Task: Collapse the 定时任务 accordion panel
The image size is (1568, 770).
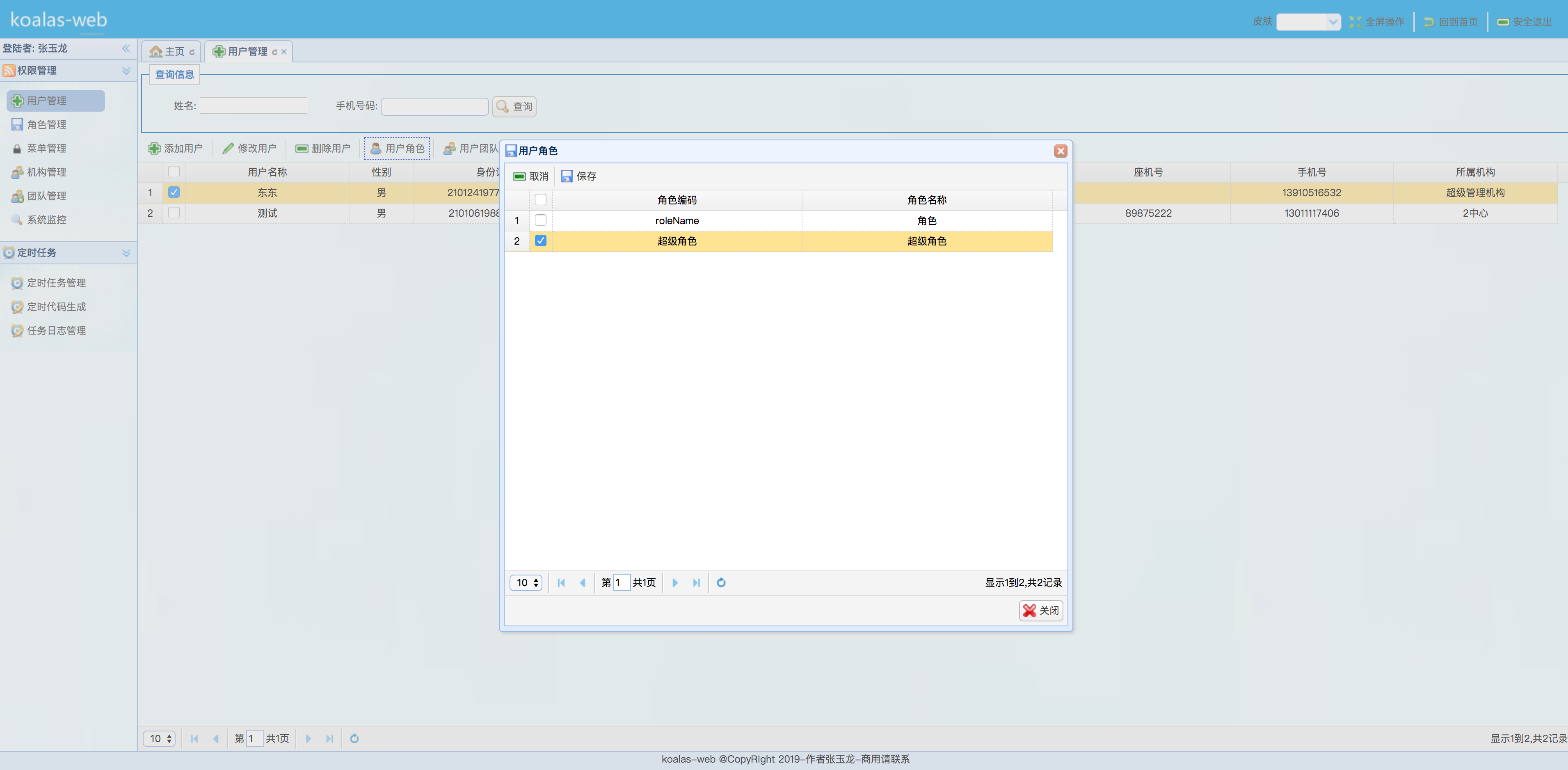Action: pos(126,253)
